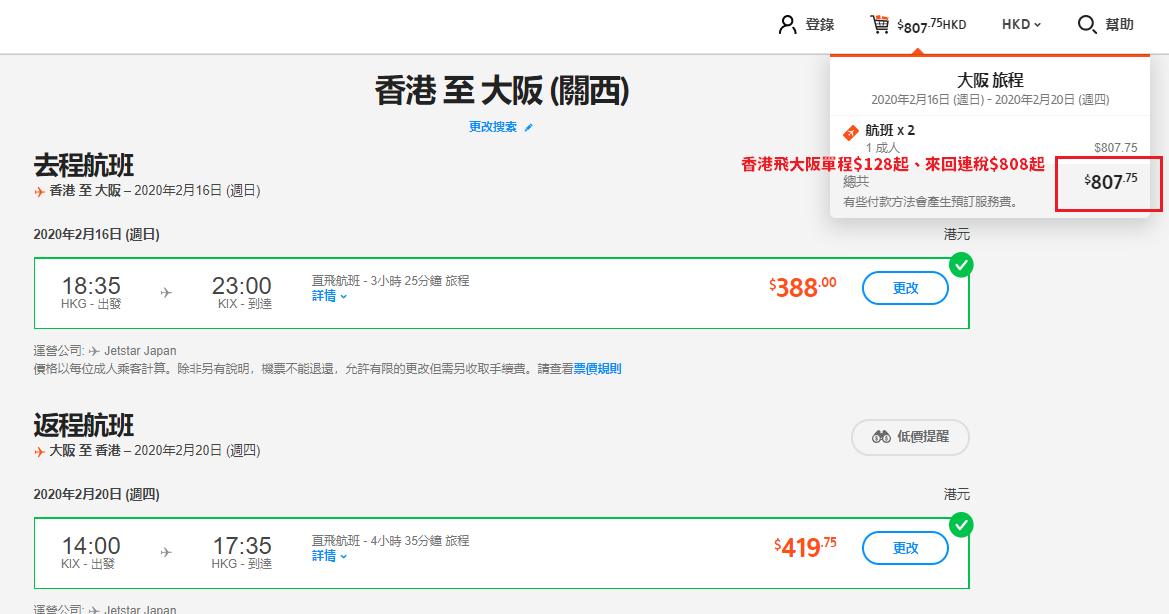Image resolution: width=1169 pixels, height=614 pixels.
Task: Click the orange ticket icon next to 航班 x 2
Action: [851, 133]
